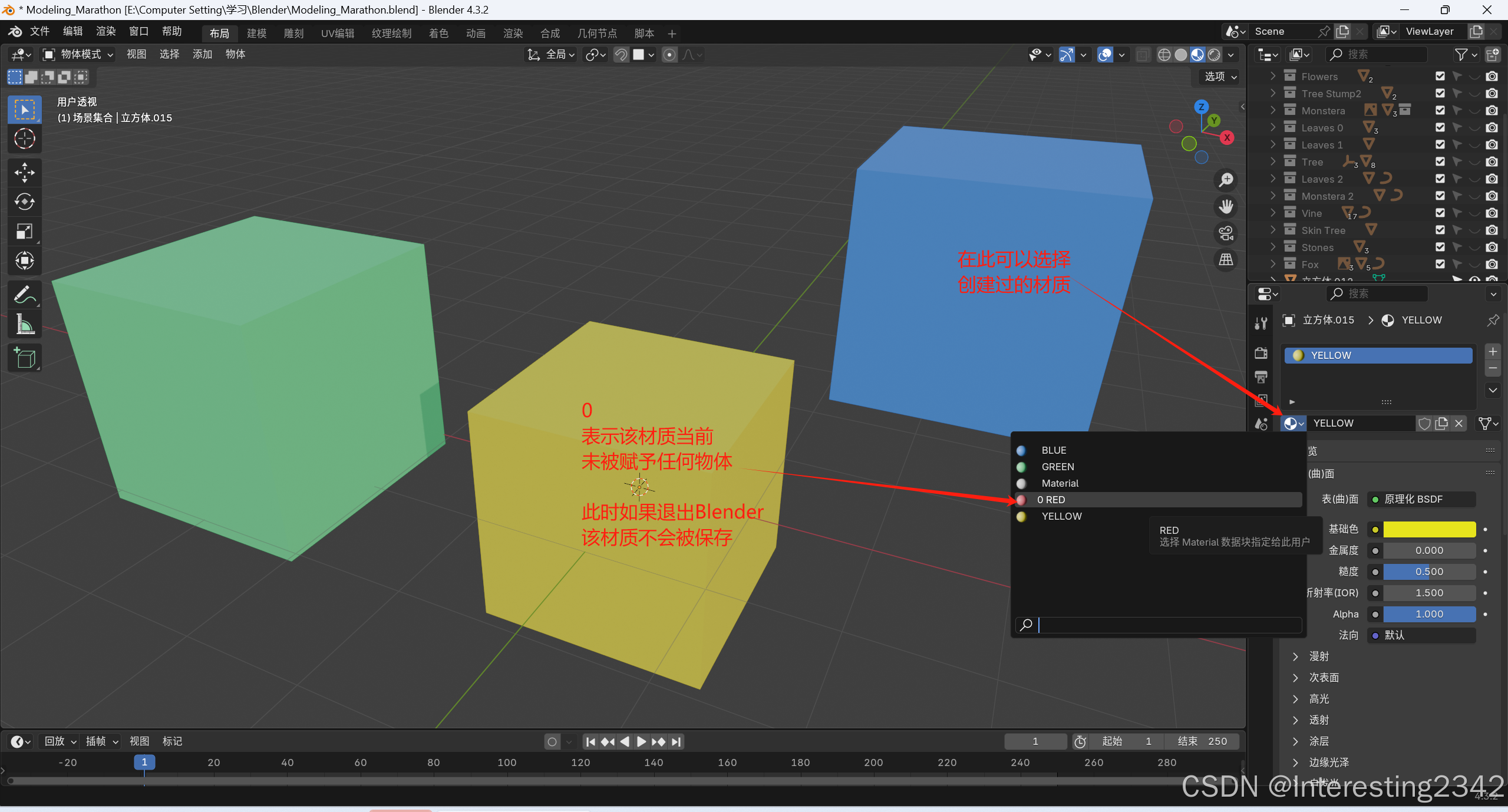This screenshot has height=812, width=1508.
Task: Select the Scale tool icon
Action: pyautogui.click(x=24, y=231)
